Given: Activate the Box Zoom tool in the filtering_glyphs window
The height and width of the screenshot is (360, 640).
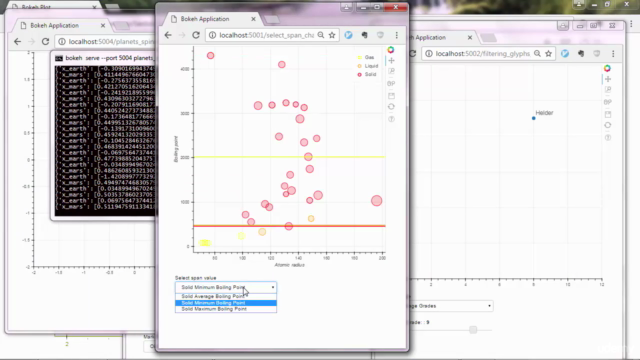Looking at the screenshot, I should [x=608, y=90].
